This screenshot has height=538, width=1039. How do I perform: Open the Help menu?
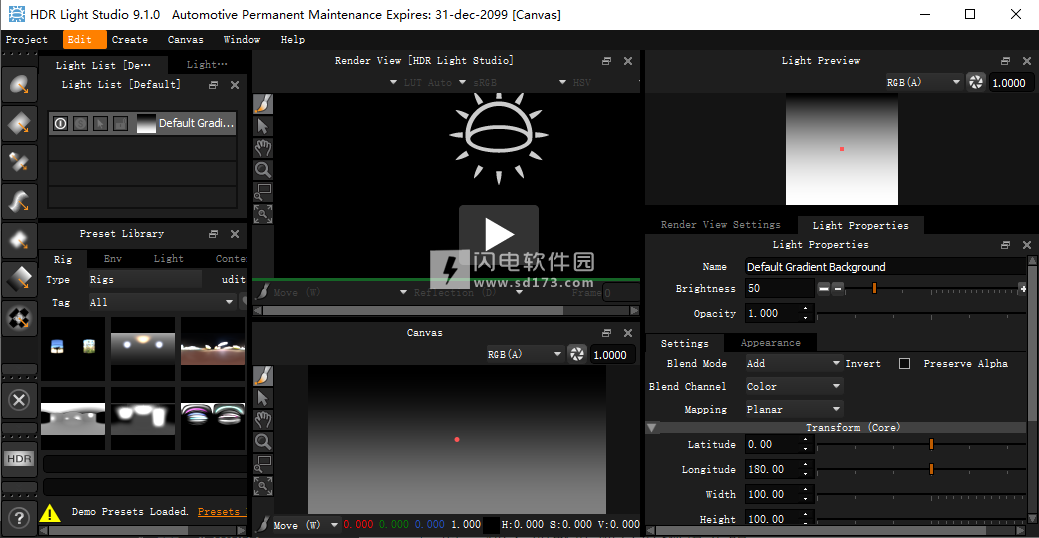point(292,40)
